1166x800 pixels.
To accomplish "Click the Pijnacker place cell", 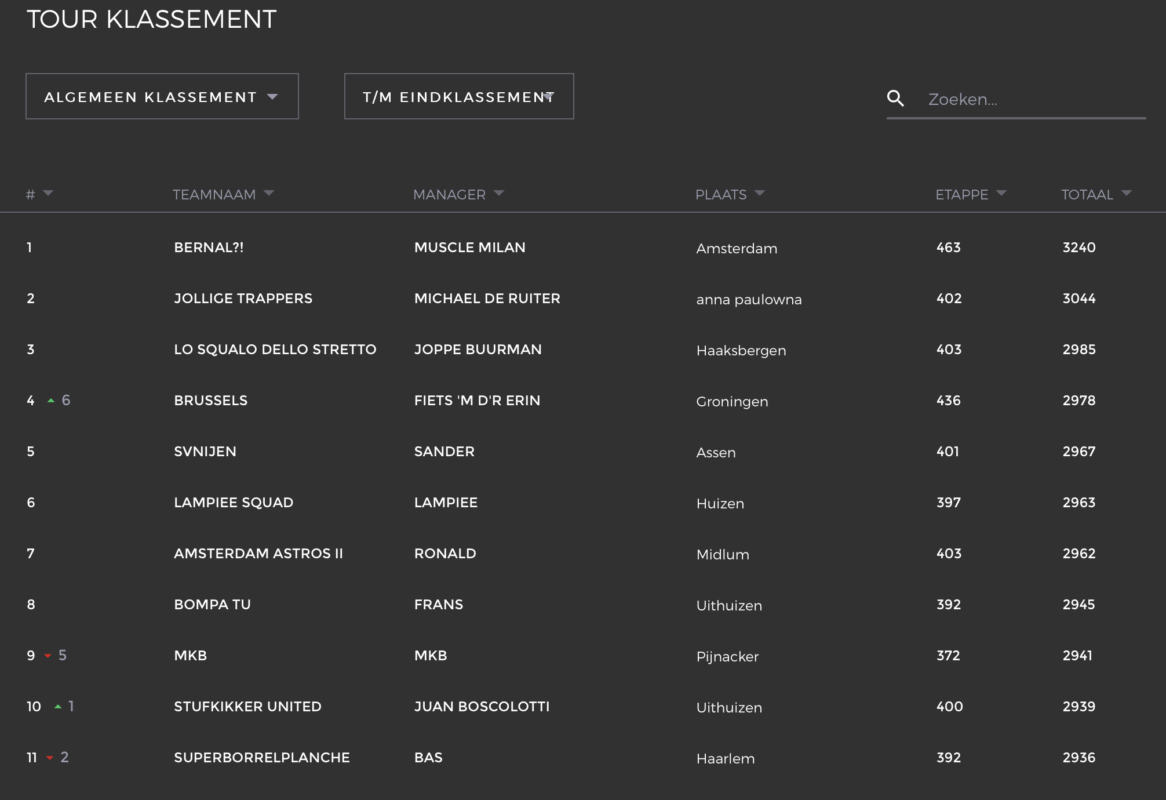I will 727,657.
